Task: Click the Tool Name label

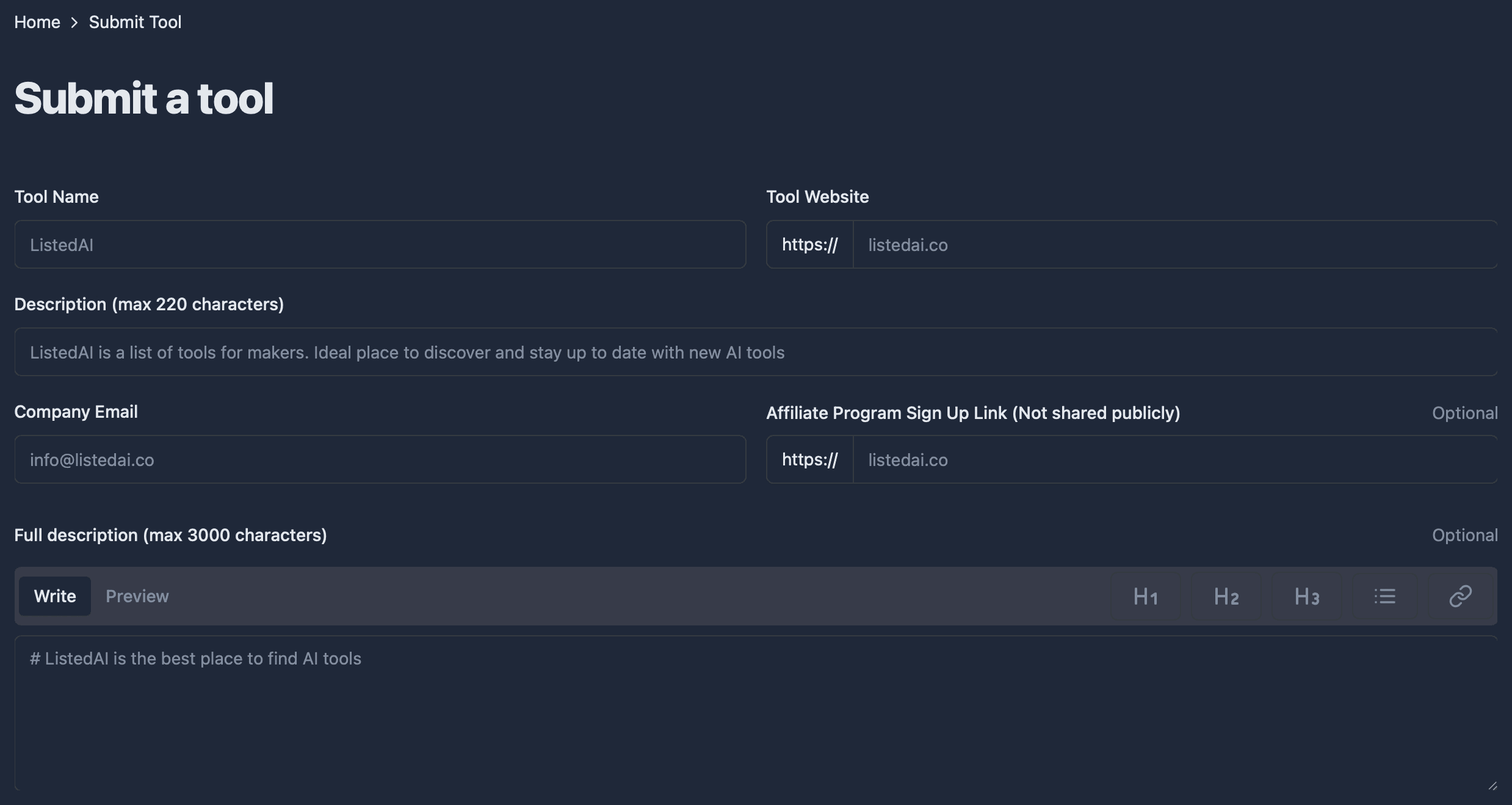Action: pos(56,197)
